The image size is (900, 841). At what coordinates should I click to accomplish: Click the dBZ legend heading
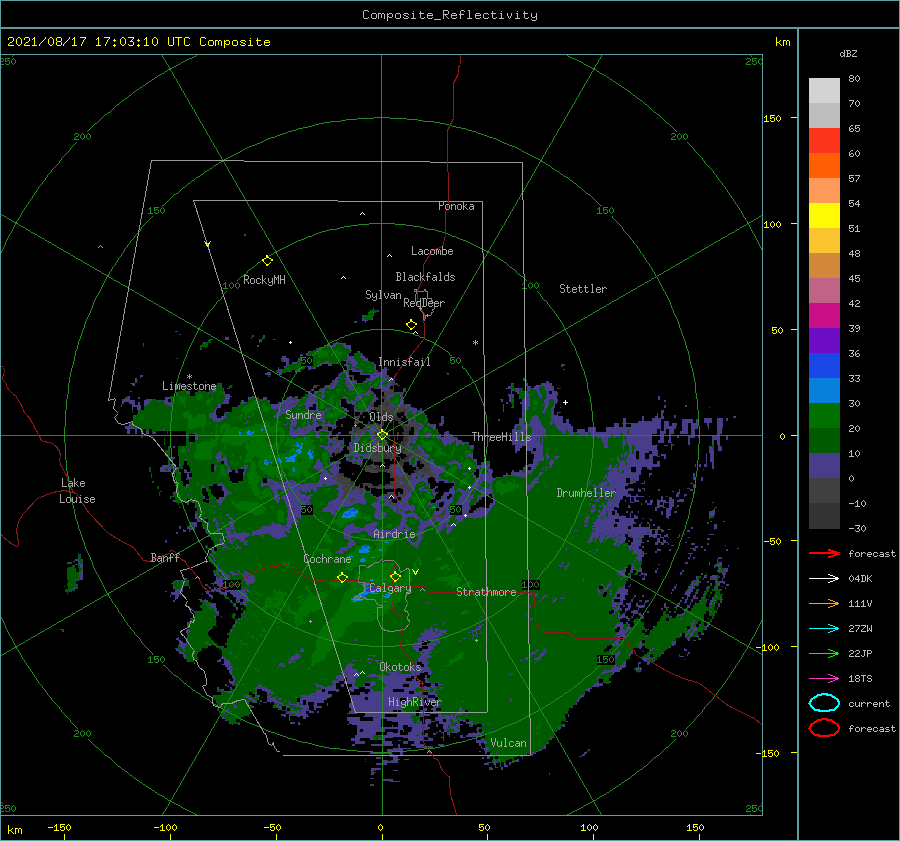click(848, 53)
